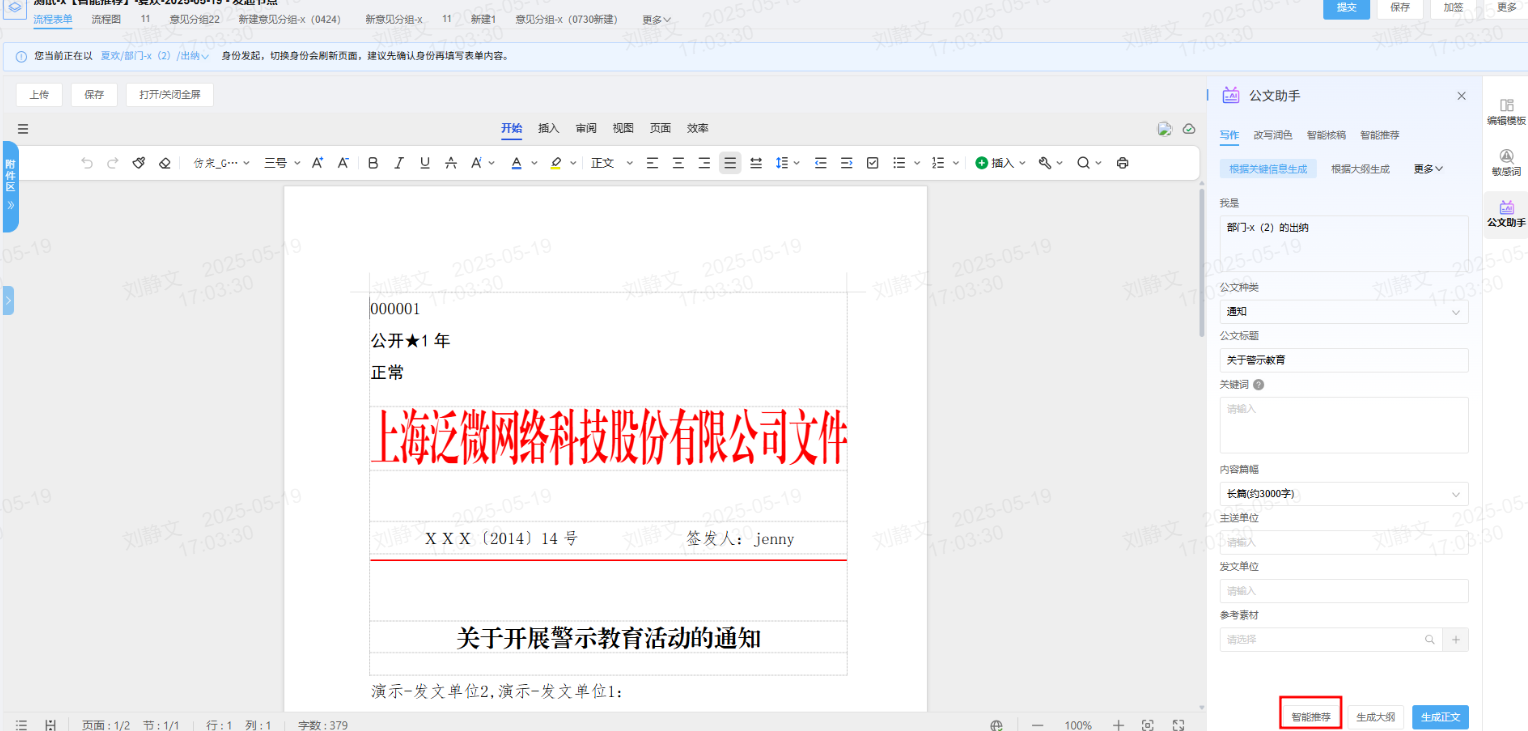1528x731 pixels.
Task: Apply a bullet list
Action: [x=899, y=163]
